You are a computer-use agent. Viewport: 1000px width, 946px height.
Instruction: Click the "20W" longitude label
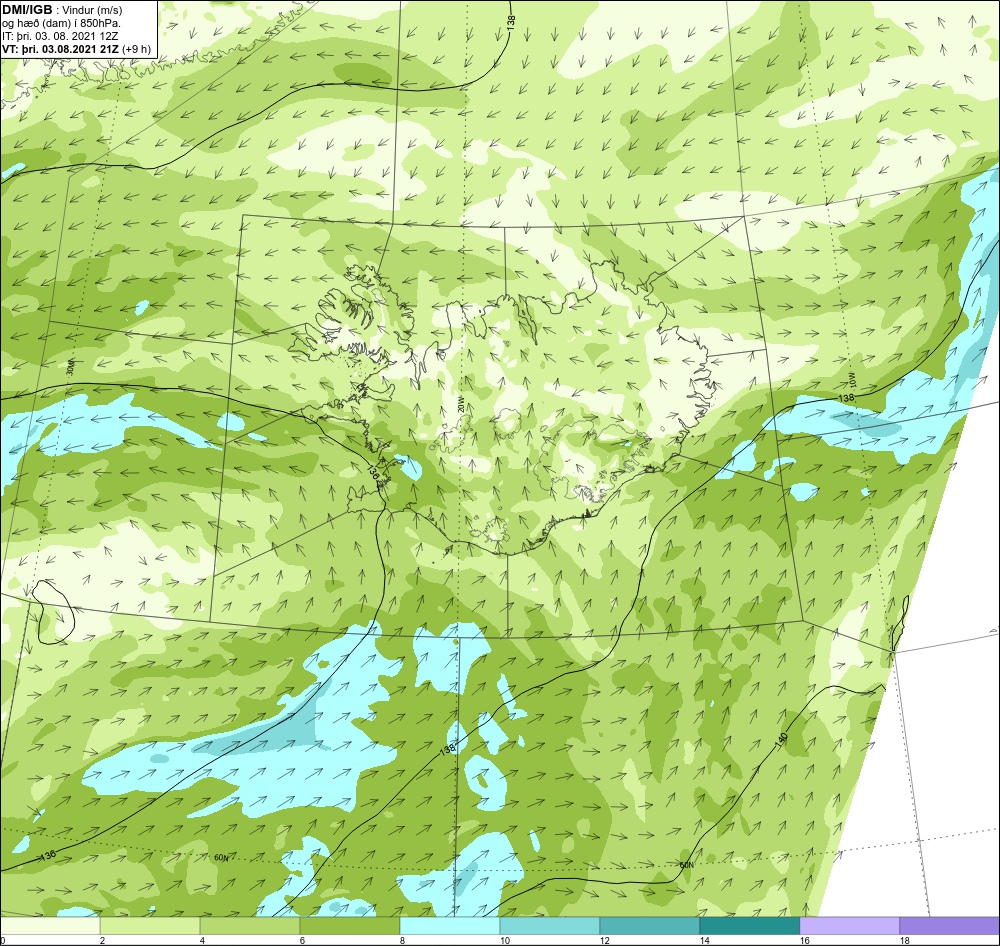[460, 405]
